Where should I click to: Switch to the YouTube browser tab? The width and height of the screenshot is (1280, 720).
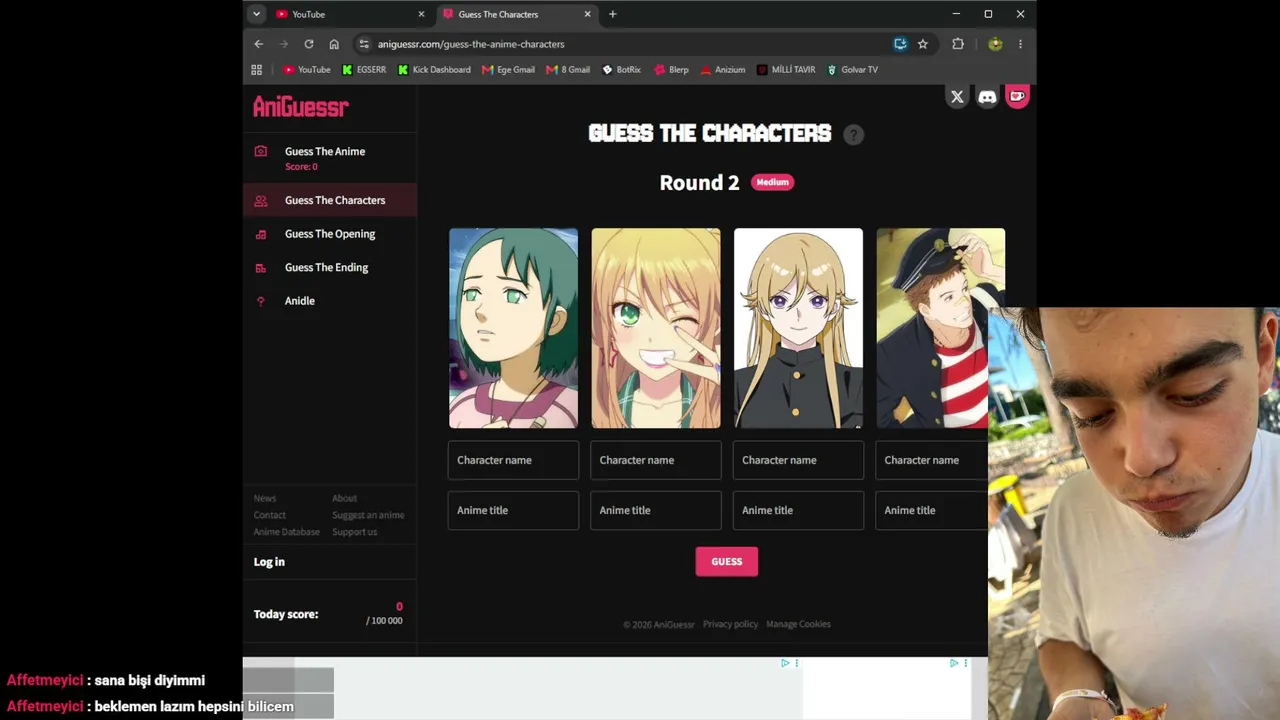[351, 14]
